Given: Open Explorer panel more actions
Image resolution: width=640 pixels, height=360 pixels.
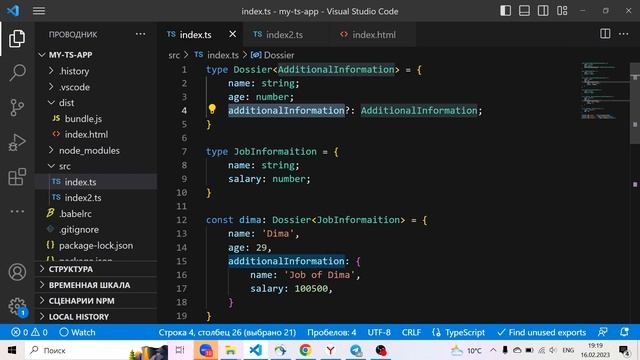Looking at the screenshot, I should point(140,34).
